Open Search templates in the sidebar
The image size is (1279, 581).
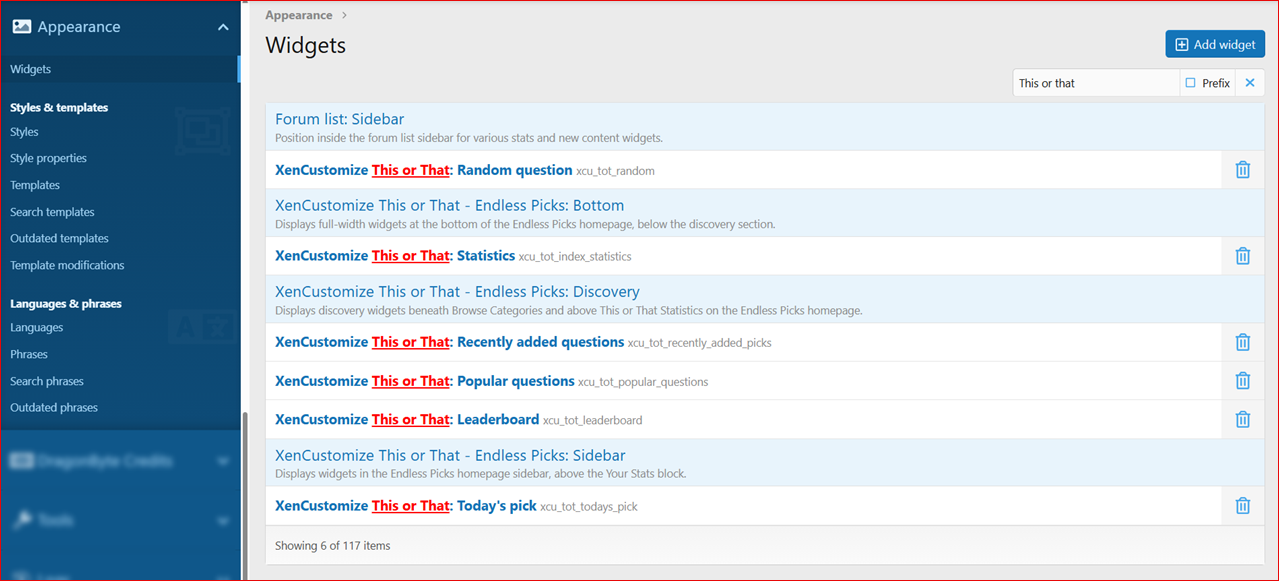[x=52, y=212]
